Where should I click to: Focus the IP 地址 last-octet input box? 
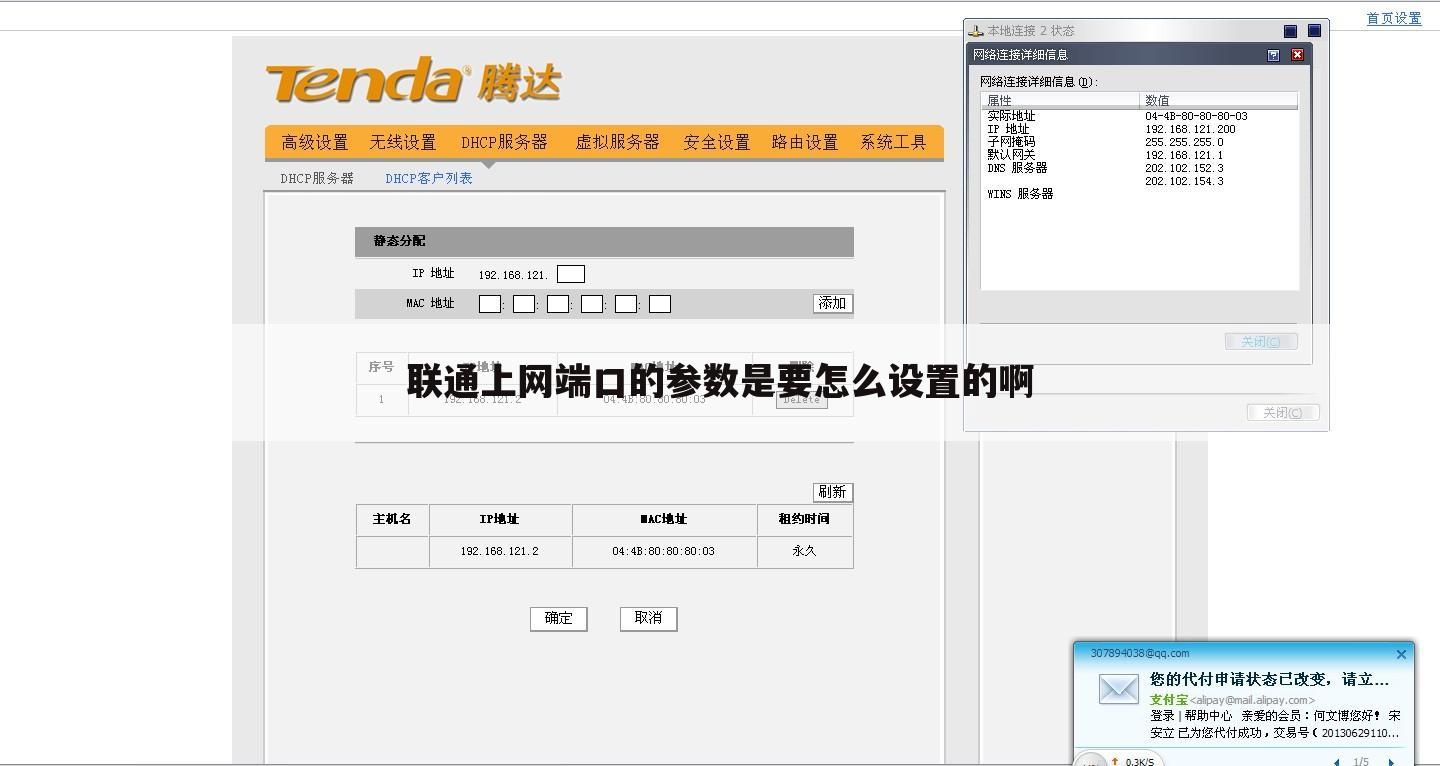click(571, 274)
